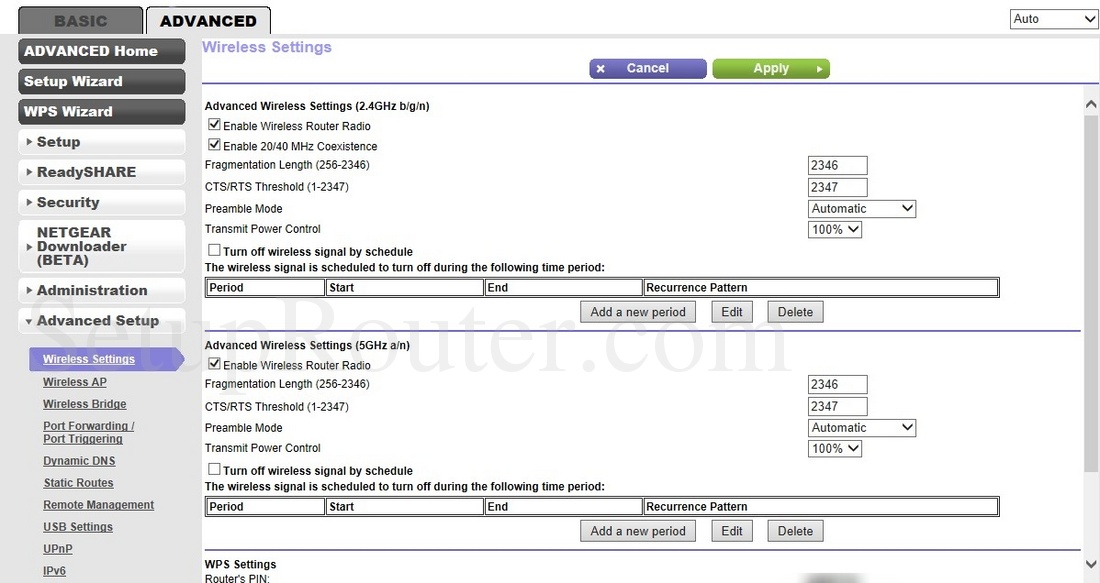Open the Auto language dropdown
1100x583 pixels.
[1054, 19]
